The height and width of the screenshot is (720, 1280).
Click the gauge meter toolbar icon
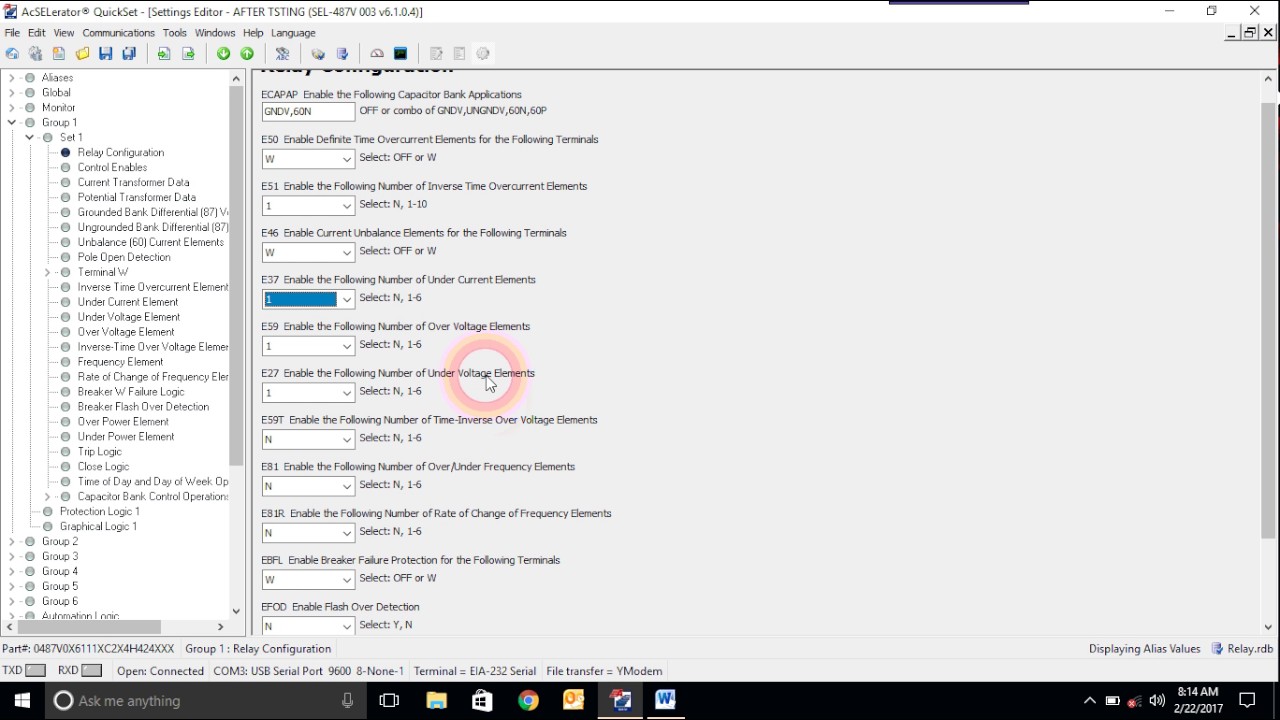(377, 54)
